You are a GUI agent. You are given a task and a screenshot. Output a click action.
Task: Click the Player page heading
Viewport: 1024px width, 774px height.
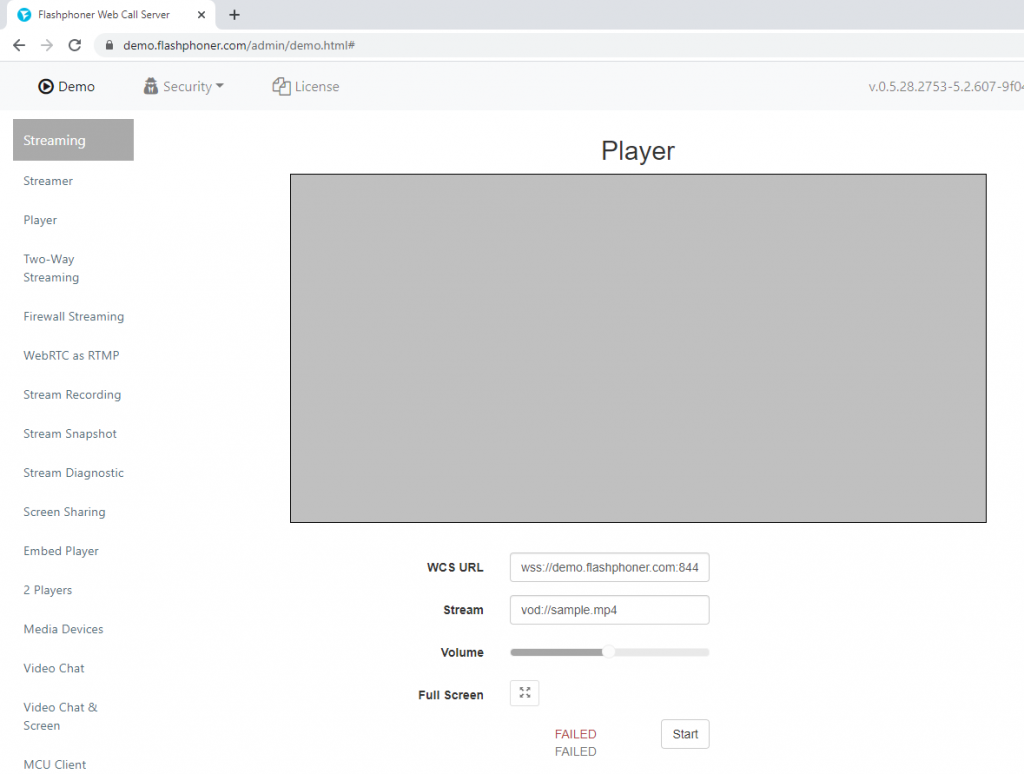[638, 151]
